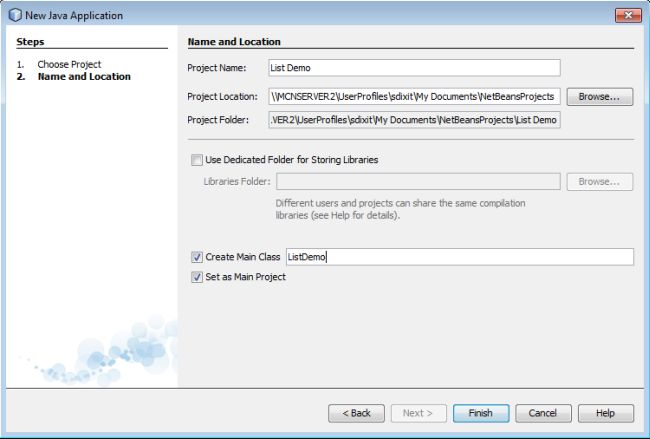The image size is (650, 439).
Task: Click the disabled Libraries Folder field
Action: [x=418, y=182]
